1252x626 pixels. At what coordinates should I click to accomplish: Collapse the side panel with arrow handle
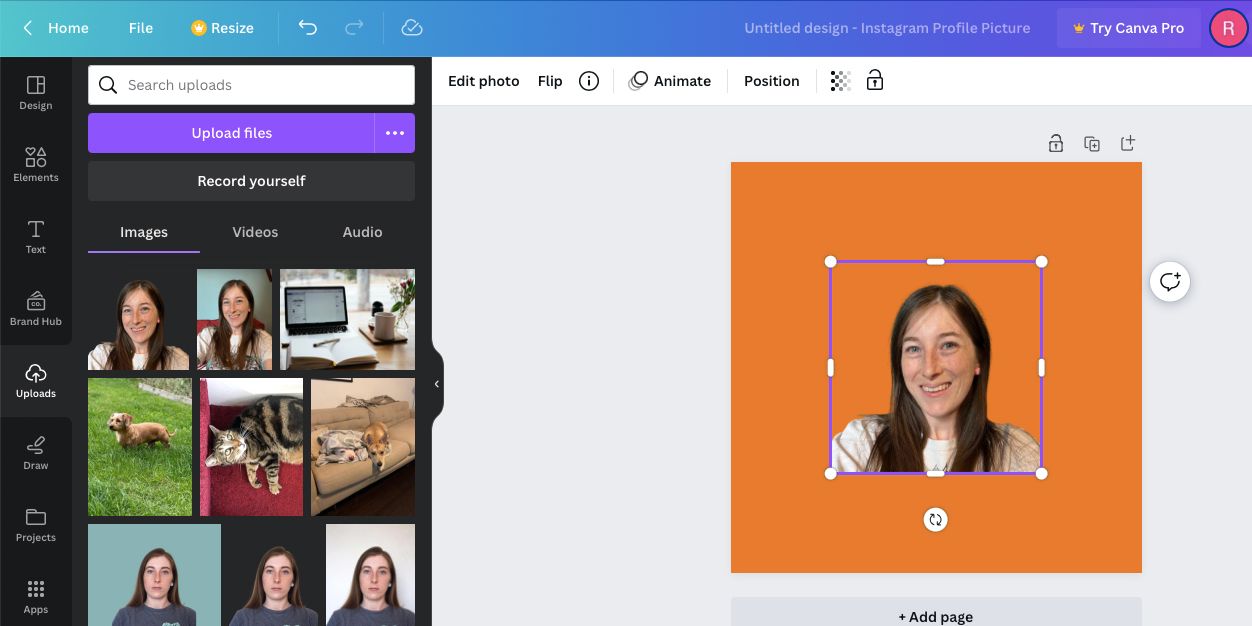click(x=436, y=384)
